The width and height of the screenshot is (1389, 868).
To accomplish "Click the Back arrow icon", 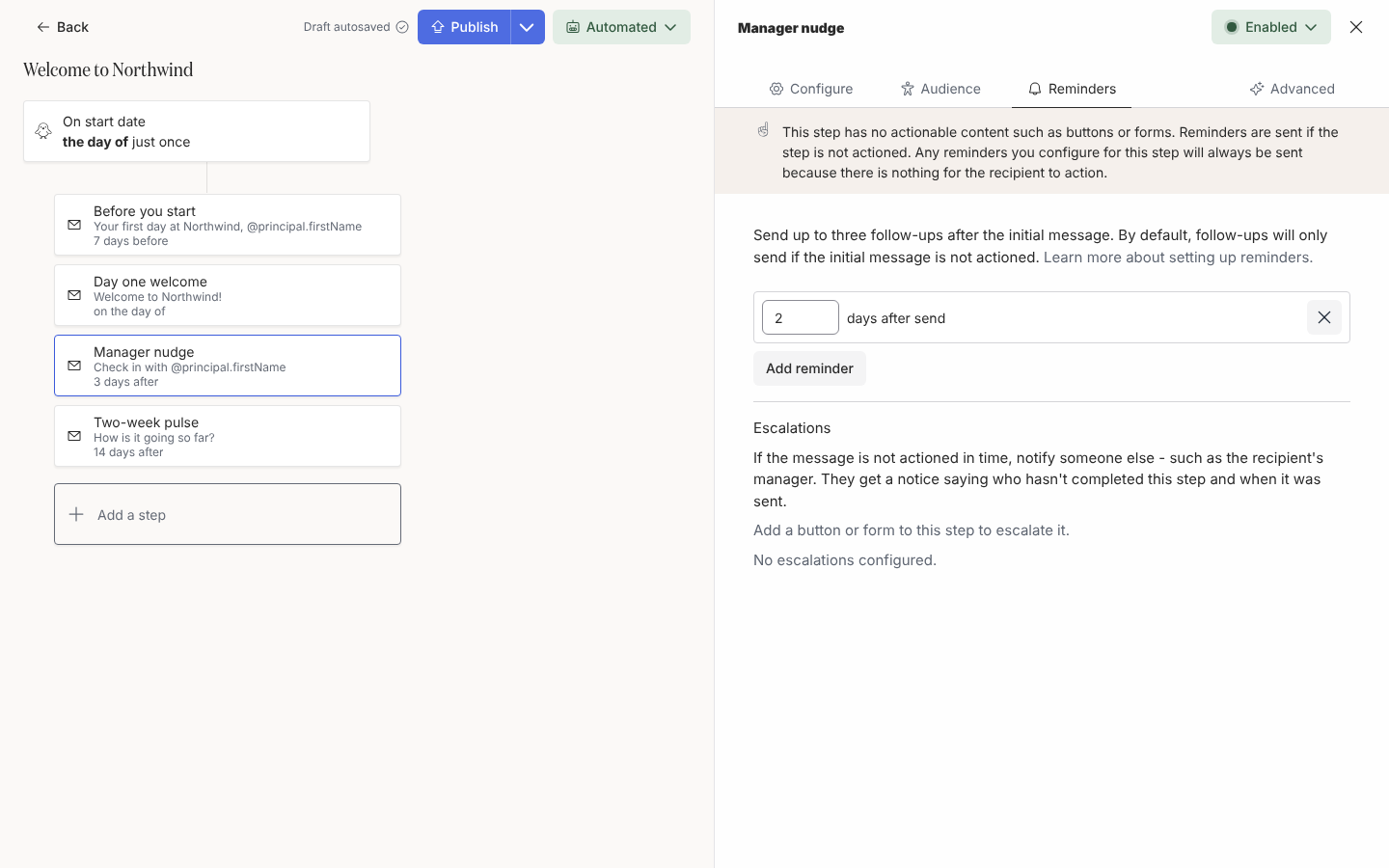I will tap(42, 27).
